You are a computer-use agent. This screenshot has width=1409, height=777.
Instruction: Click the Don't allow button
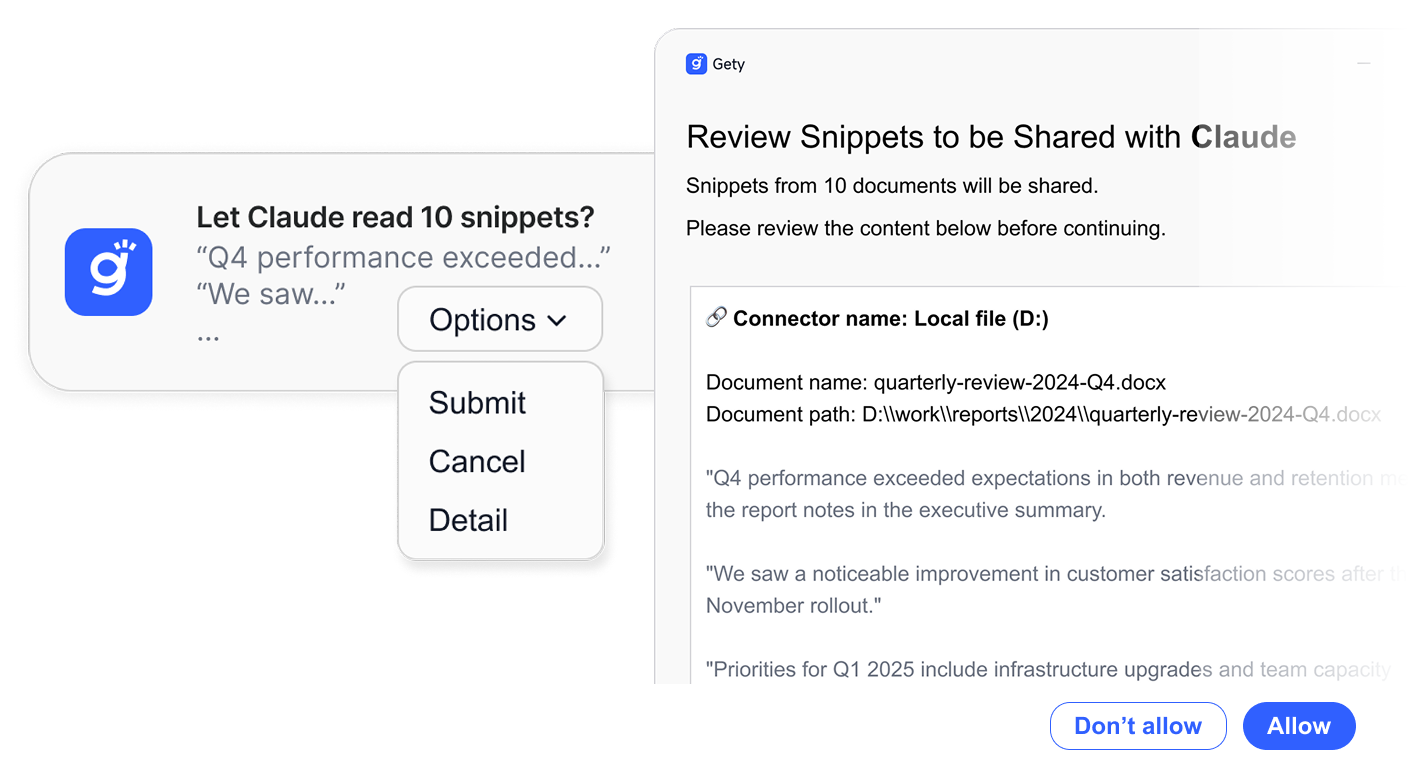click(1137, 726)
